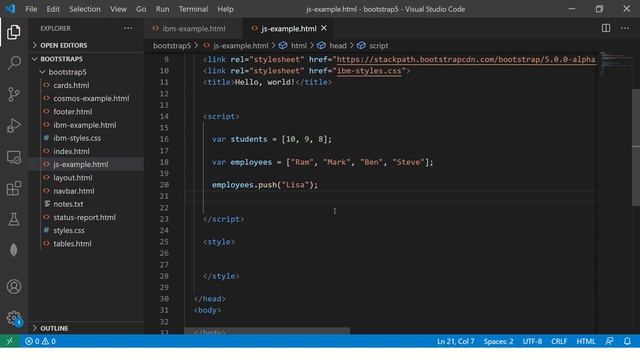
Task: Switch to the ibm-example.html tab
Action: [193, 29]
